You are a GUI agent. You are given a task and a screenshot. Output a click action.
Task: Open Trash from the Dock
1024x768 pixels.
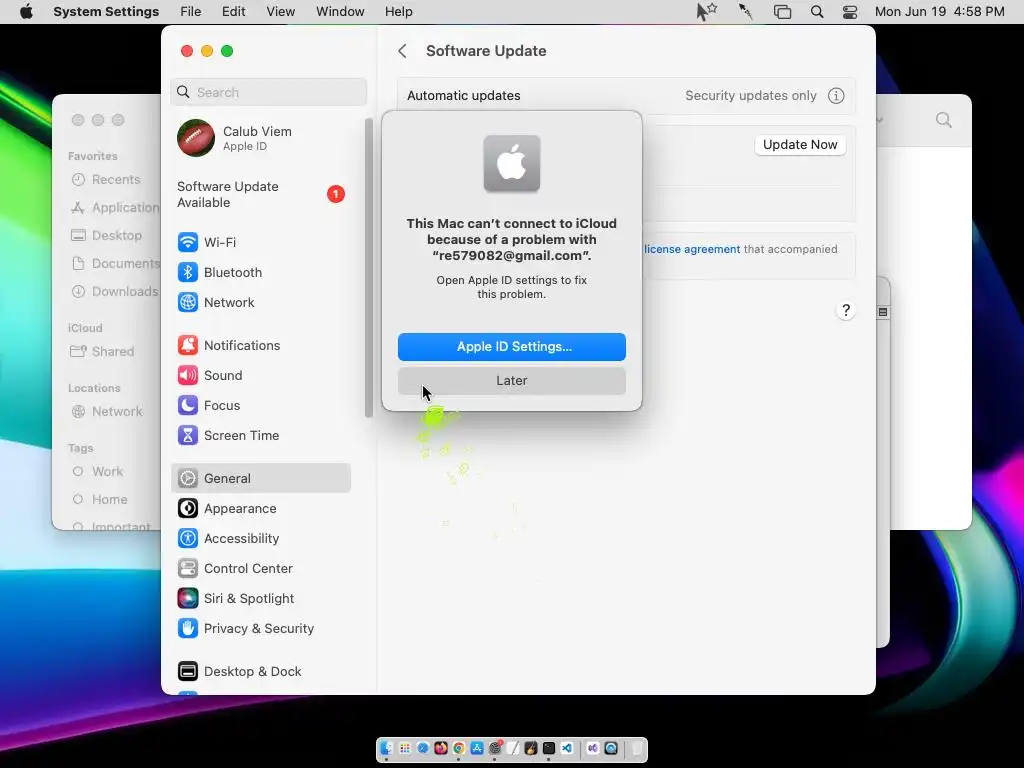637,748
